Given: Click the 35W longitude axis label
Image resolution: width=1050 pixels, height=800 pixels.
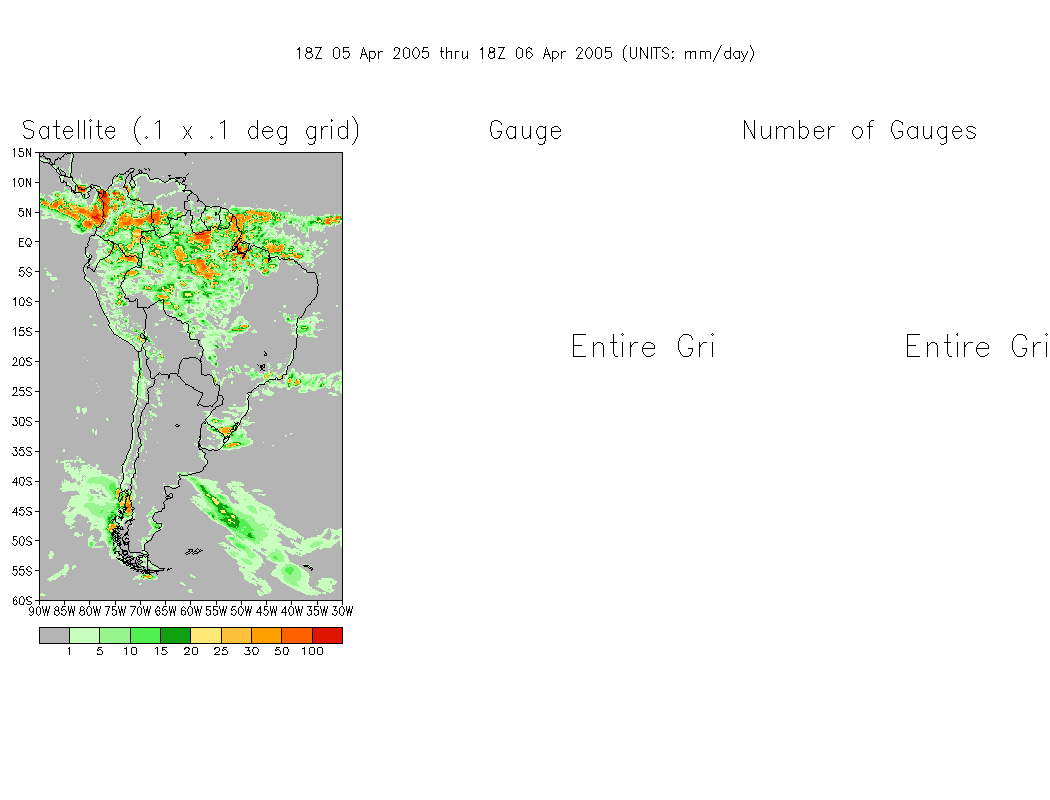Looking at the screenshot, I should (x=317, y=611).
